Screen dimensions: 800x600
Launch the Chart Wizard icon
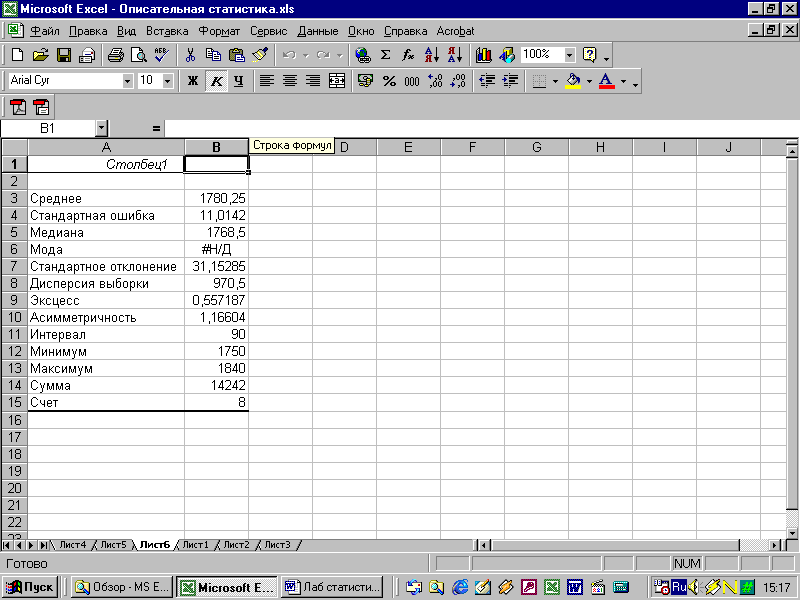[484, 55]
